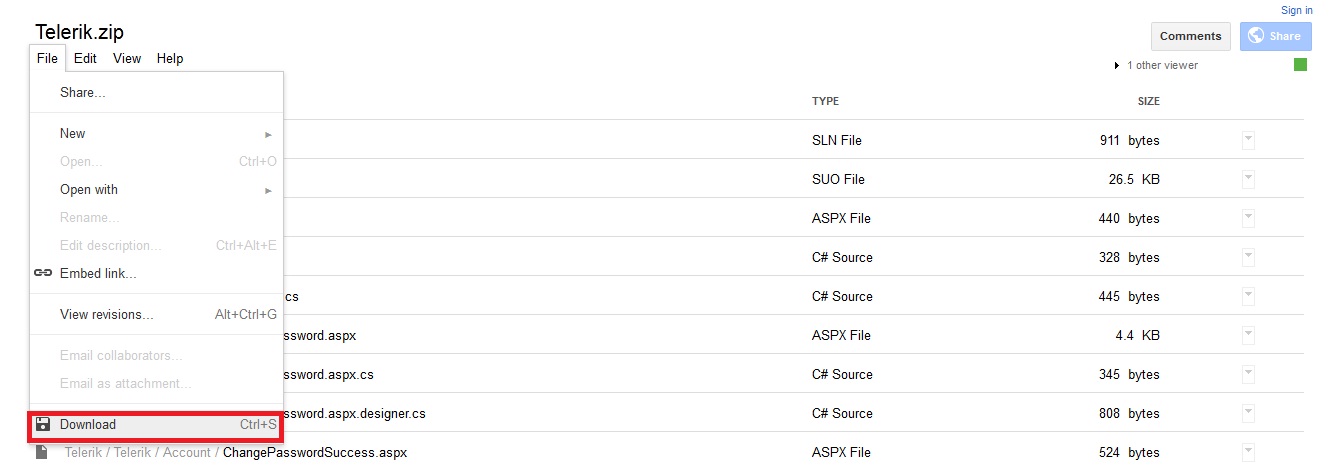Open the dropdown arrow for the 4.4 KB ASPX file

point(1247,335)
